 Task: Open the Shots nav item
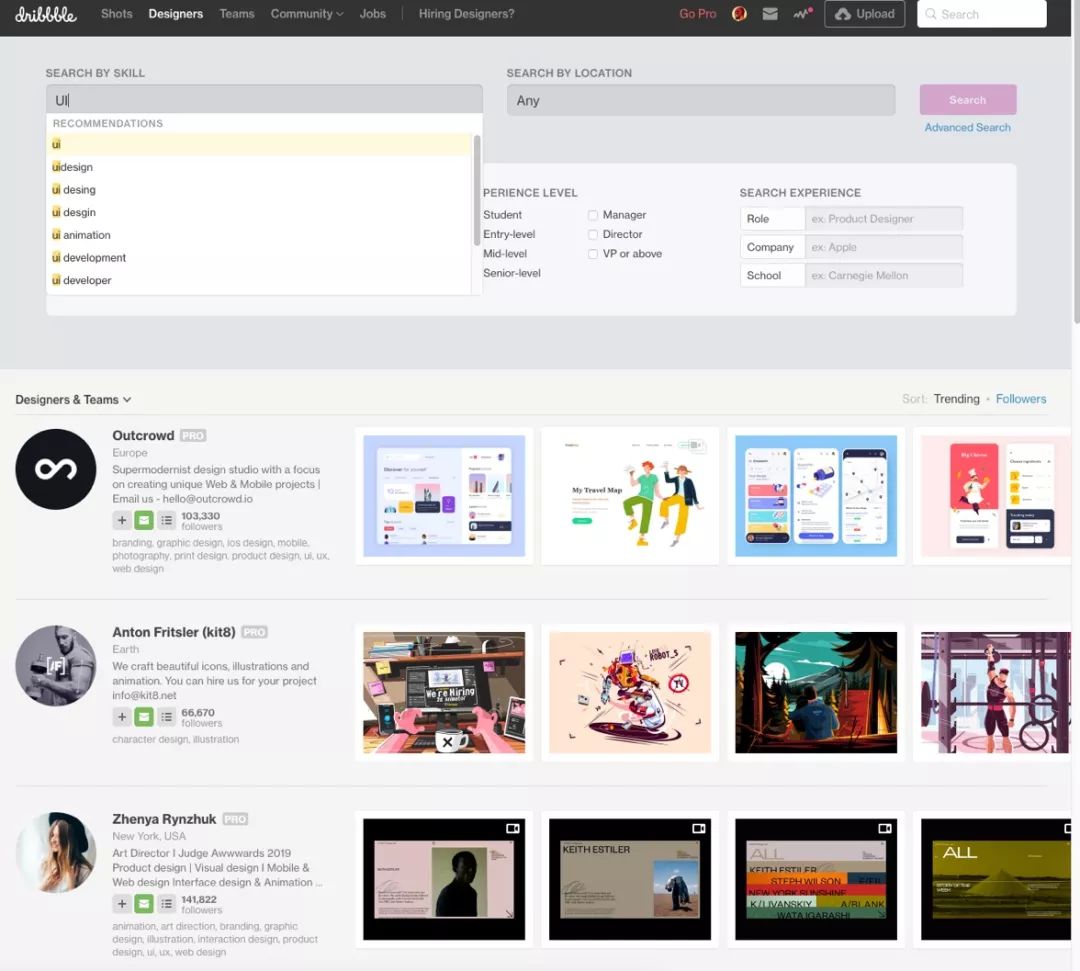click(x=116, y=14)
